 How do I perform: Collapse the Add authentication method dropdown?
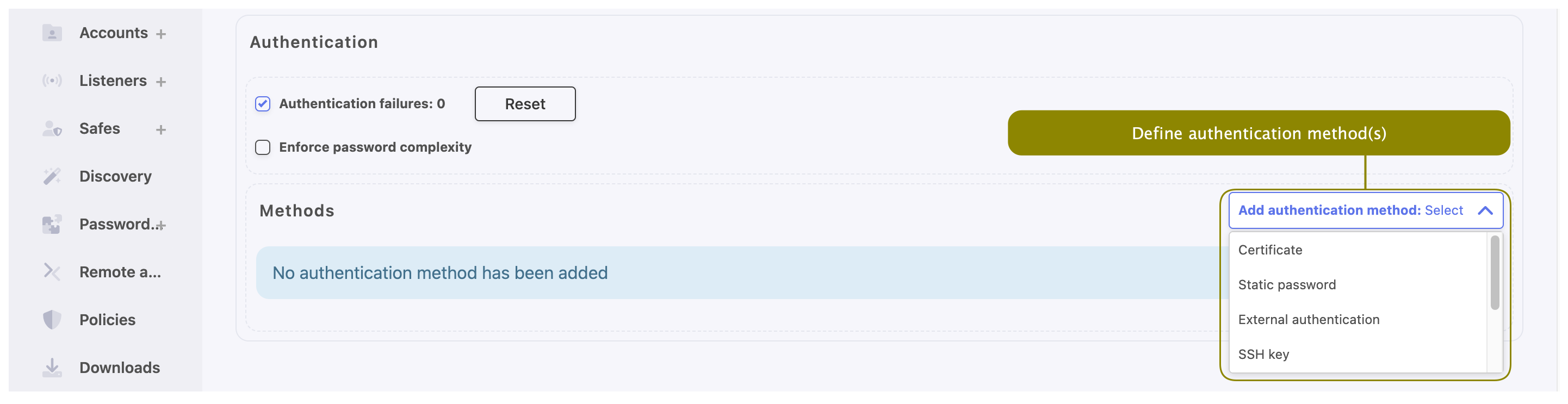[x=1485, y=210]
